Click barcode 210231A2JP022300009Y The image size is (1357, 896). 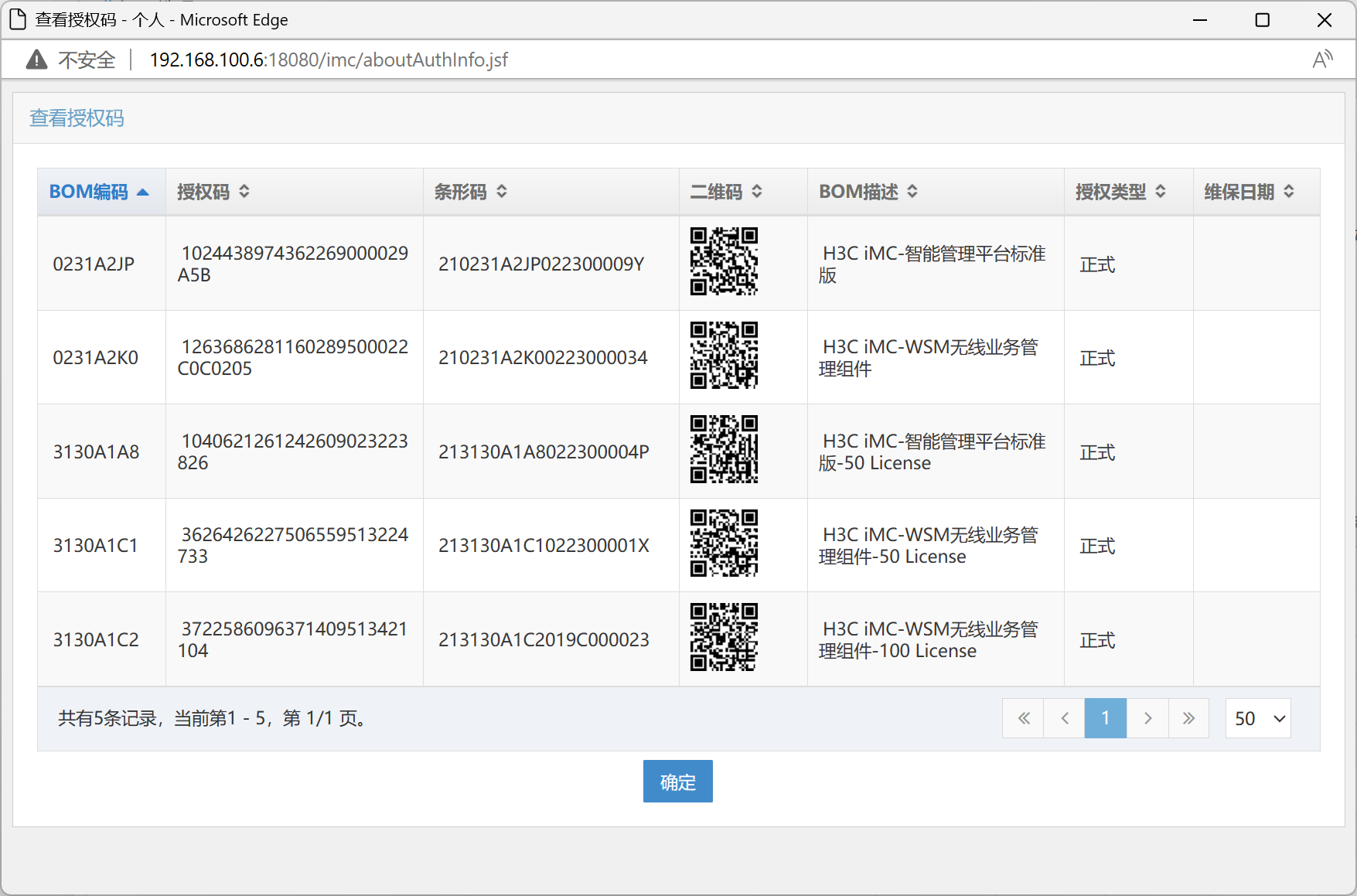click(541, 264)
